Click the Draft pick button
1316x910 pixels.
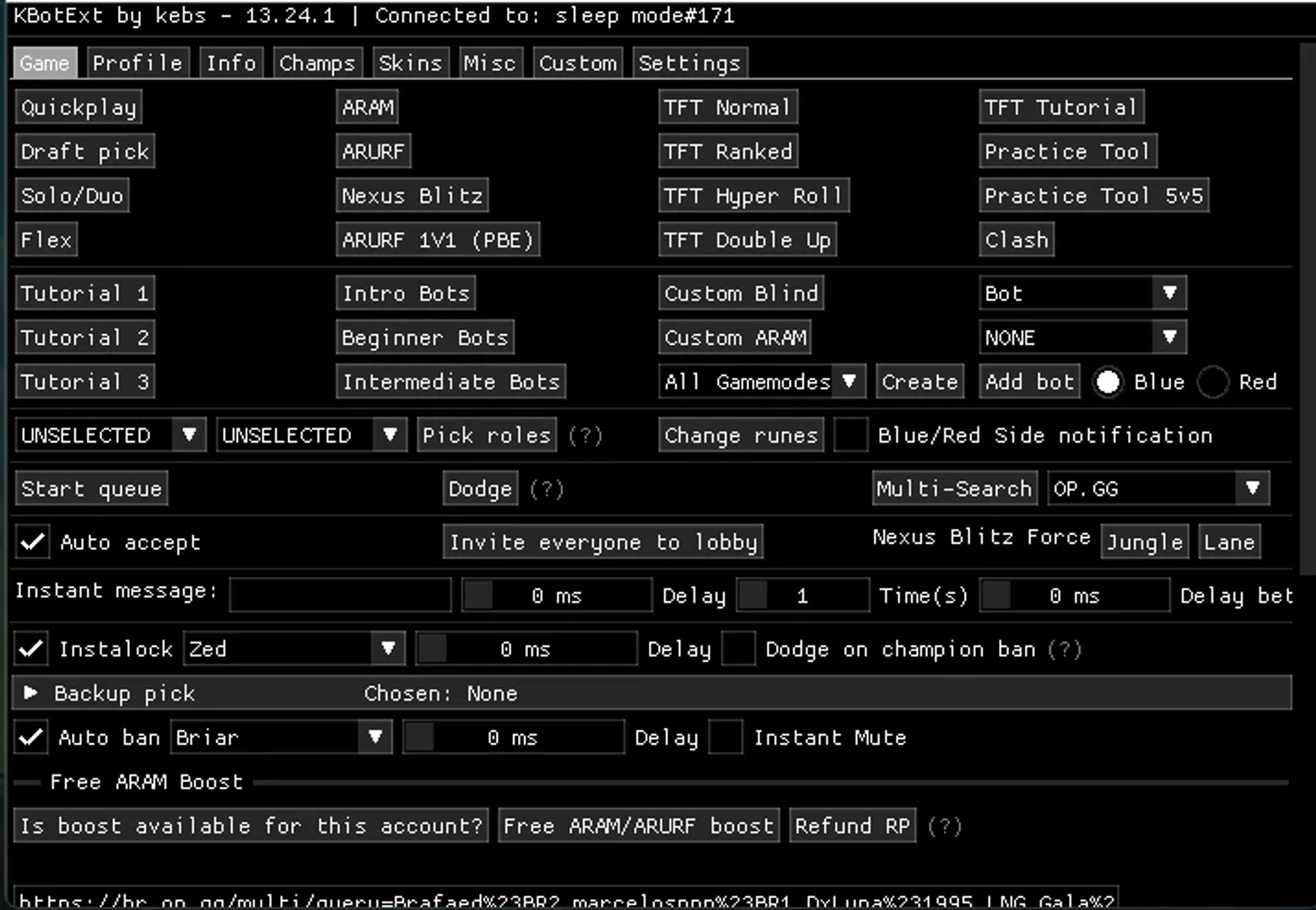tap(85, 152)
